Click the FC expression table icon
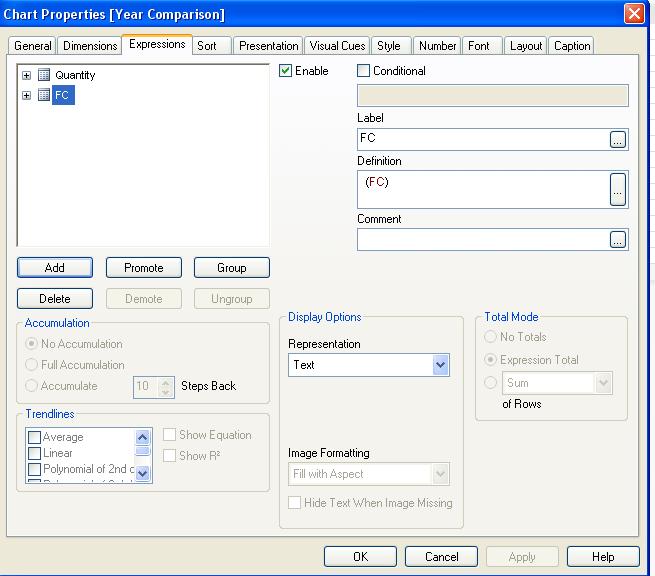This screenshot has width=655, height=576. tap(44, 96)
